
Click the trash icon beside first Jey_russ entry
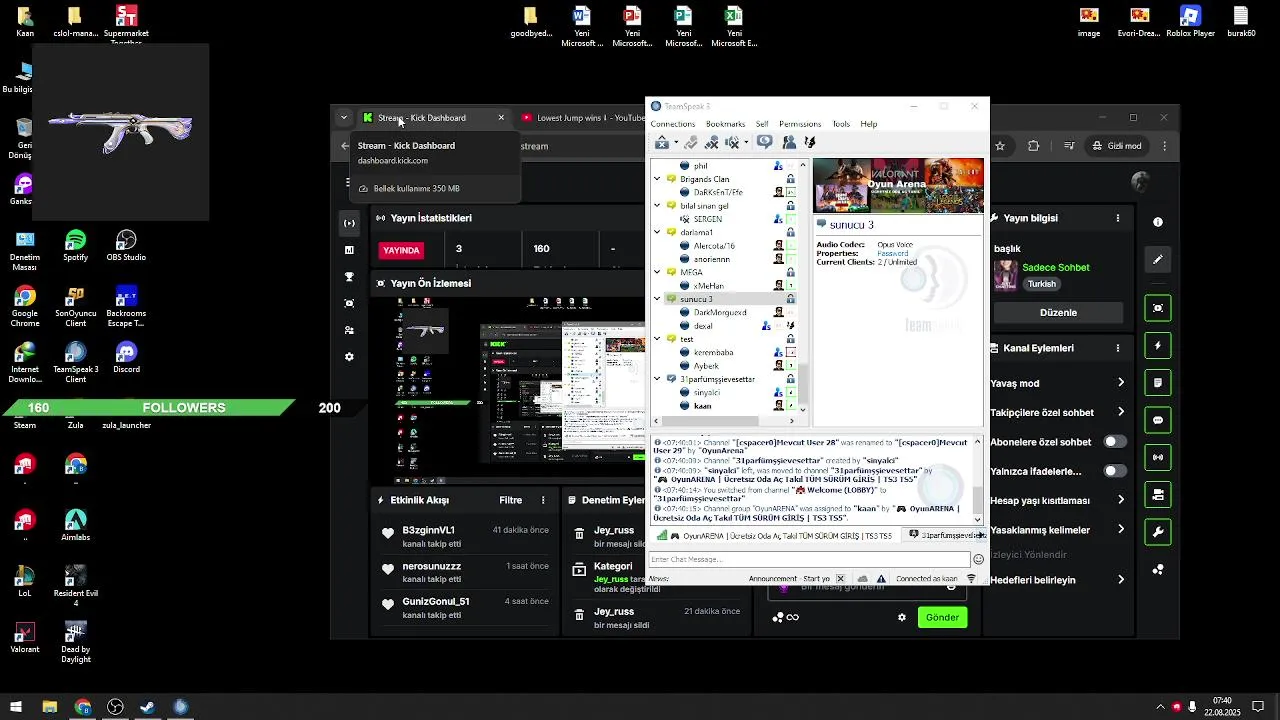pos(579,534)
